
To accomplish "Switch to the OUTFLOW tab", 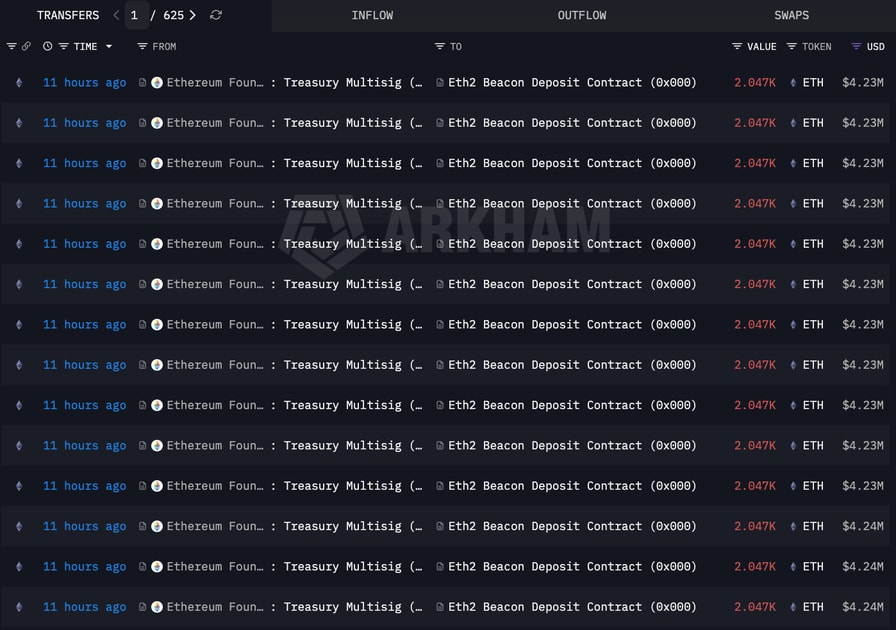I will tap(582, 15).
